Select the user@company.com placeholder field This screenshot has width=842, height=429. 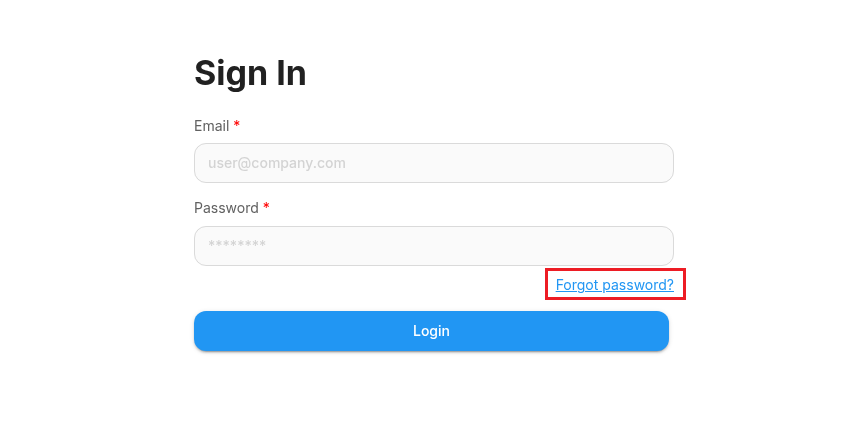point(433,163)
